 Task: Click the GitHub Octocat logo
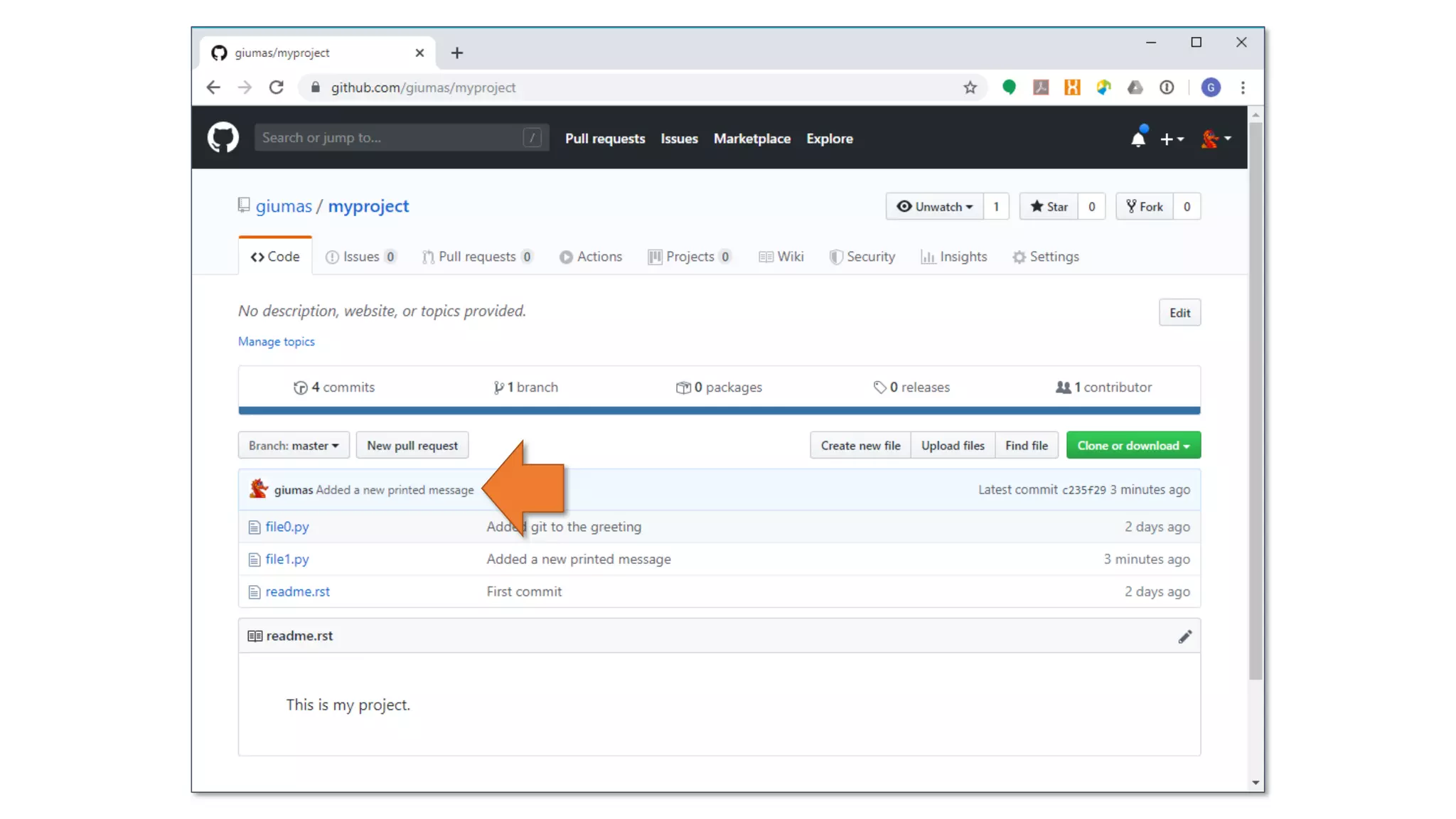coord(223,138)
